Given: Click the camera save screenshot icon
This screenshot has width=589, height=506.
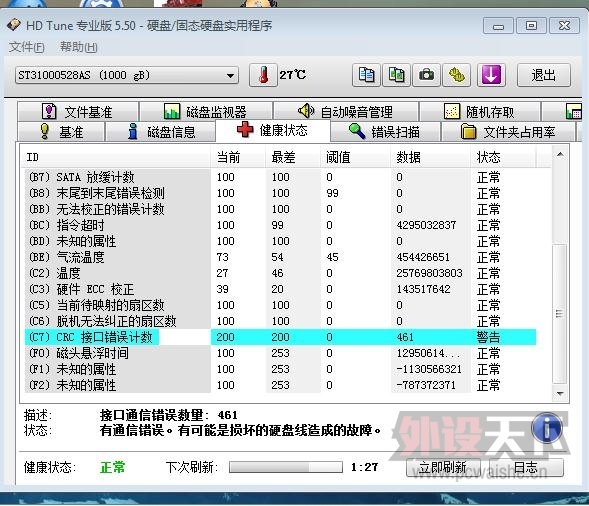Looking at the screenshot, I should [426, 75].
